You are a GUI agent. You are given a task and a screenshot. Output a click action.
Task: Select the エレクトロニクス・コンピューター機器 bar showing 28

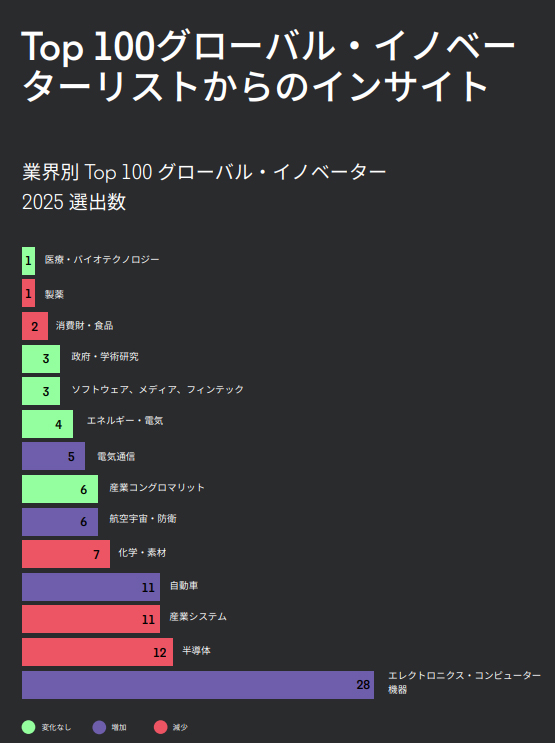(198, 685)
